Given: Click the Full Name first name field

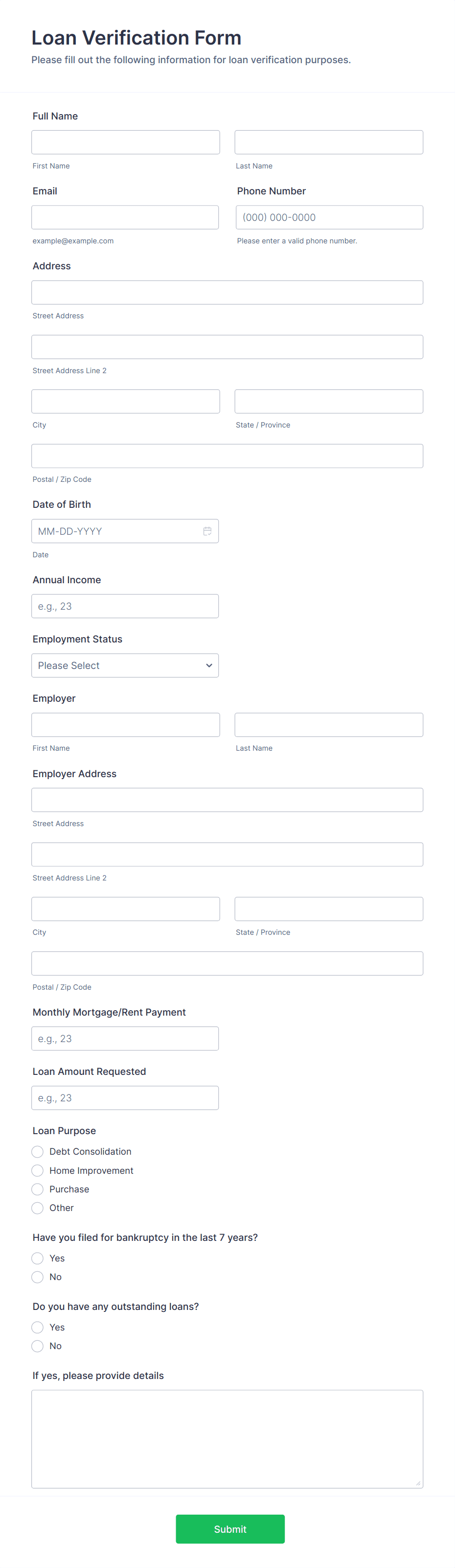Looking at the screenshot, I should click(x=125, y=142).
